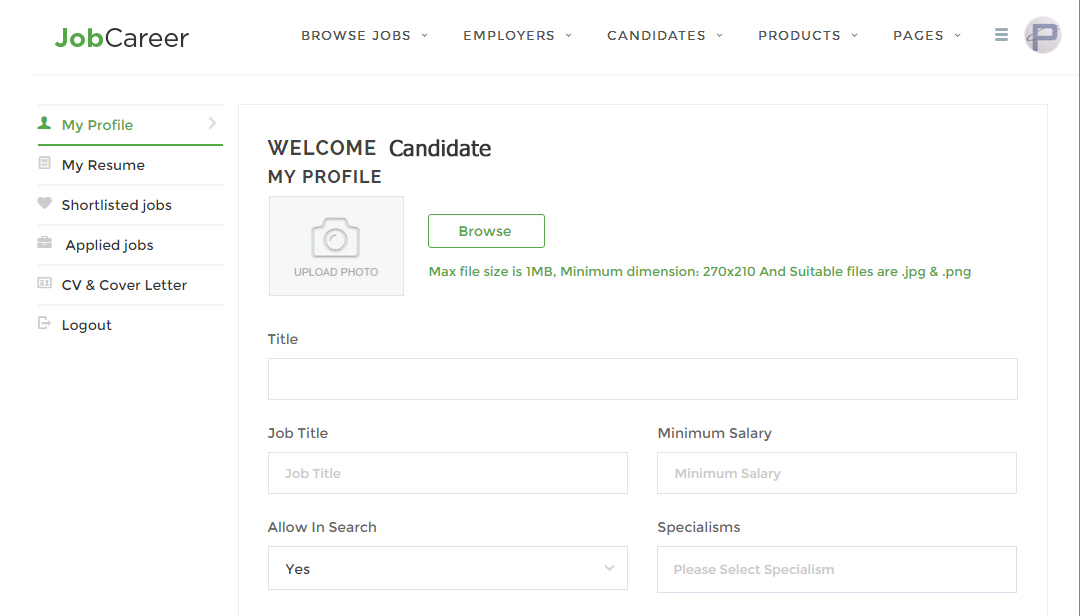1080x616 pixels.
Task: Click the Minimum Salary input field
Action: (x=836, y=473)
